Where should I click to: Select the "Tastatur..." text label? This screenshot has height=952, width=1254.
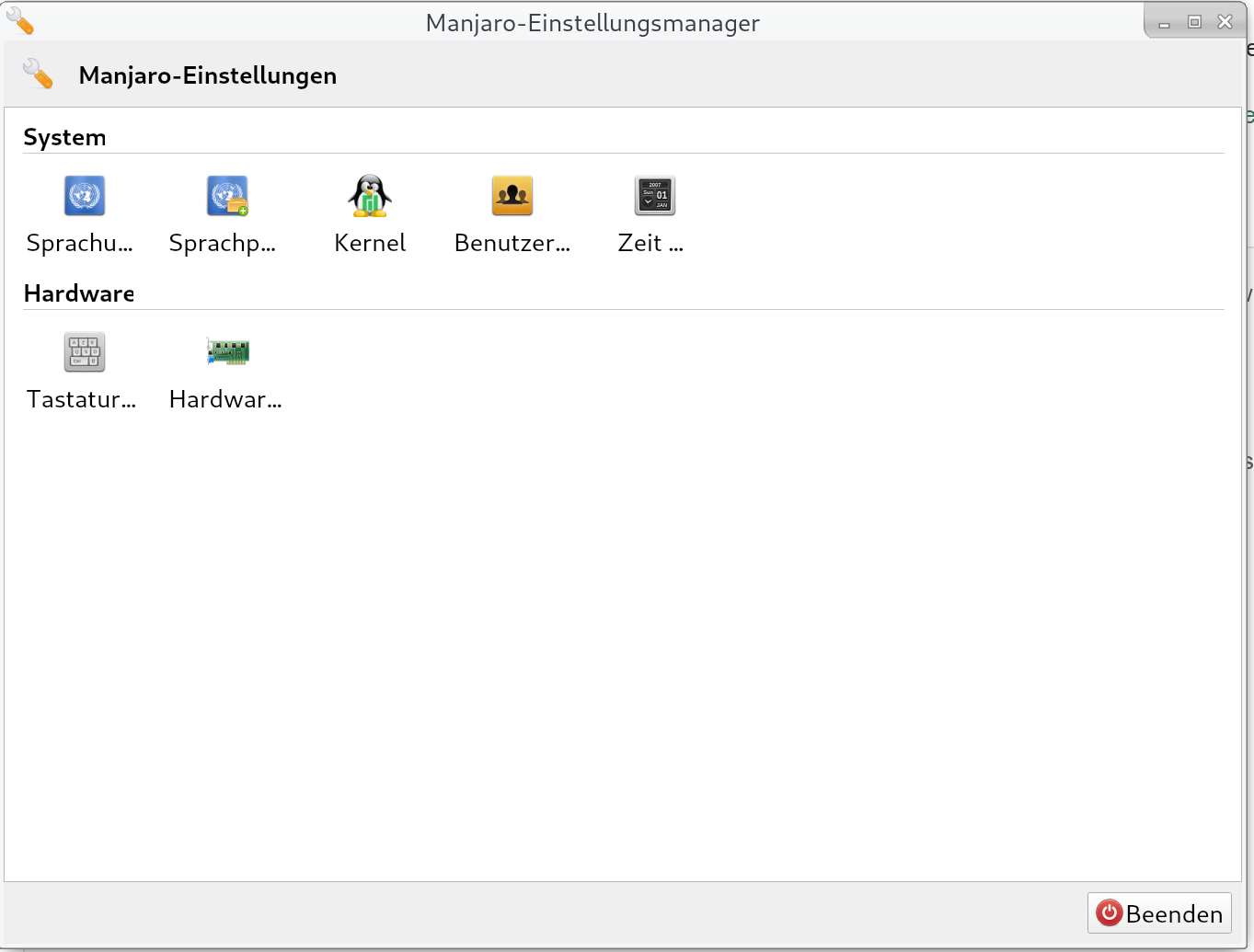(82, 400)
